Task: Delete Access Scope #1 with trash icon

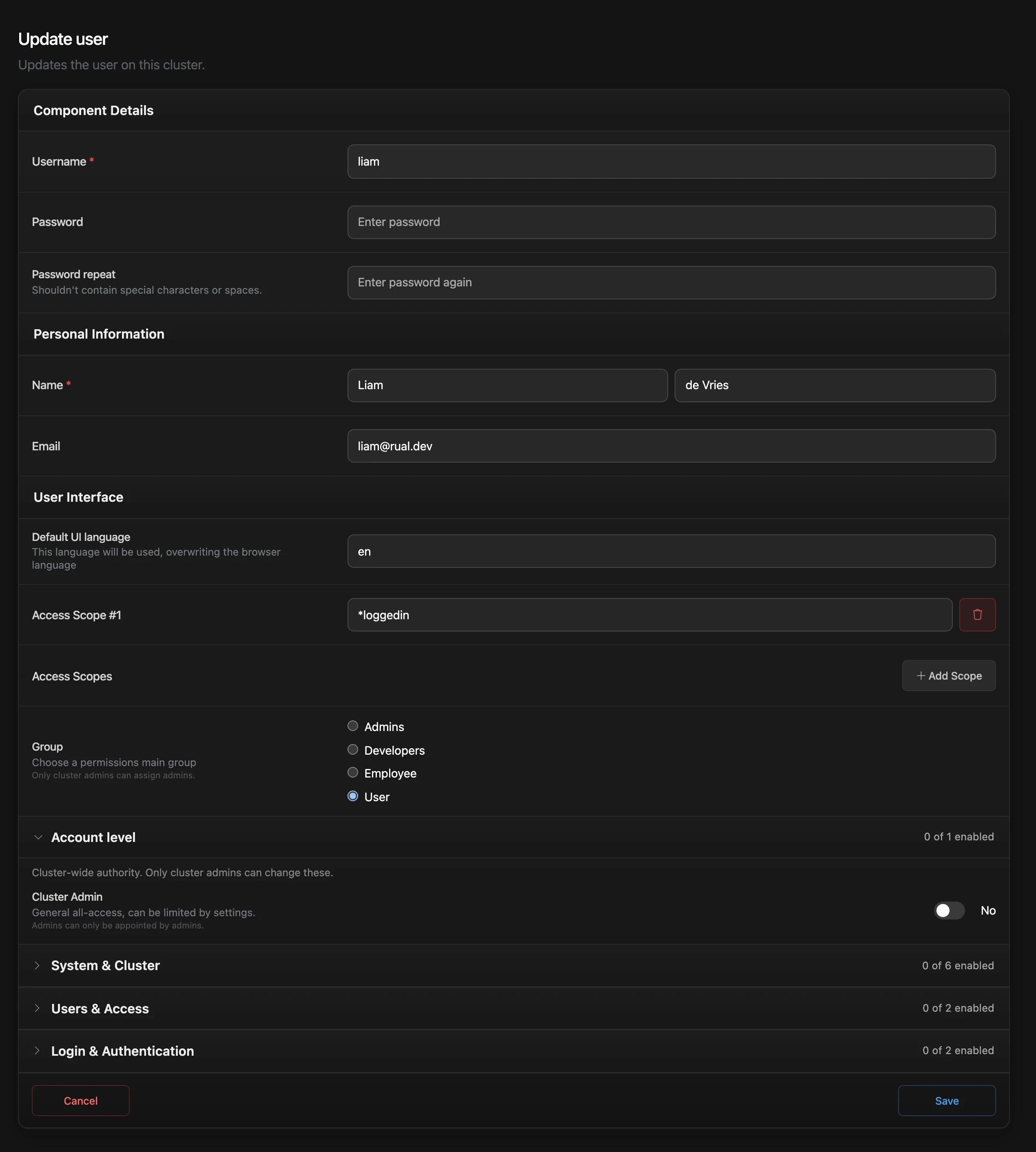Action: pos(977,615)
